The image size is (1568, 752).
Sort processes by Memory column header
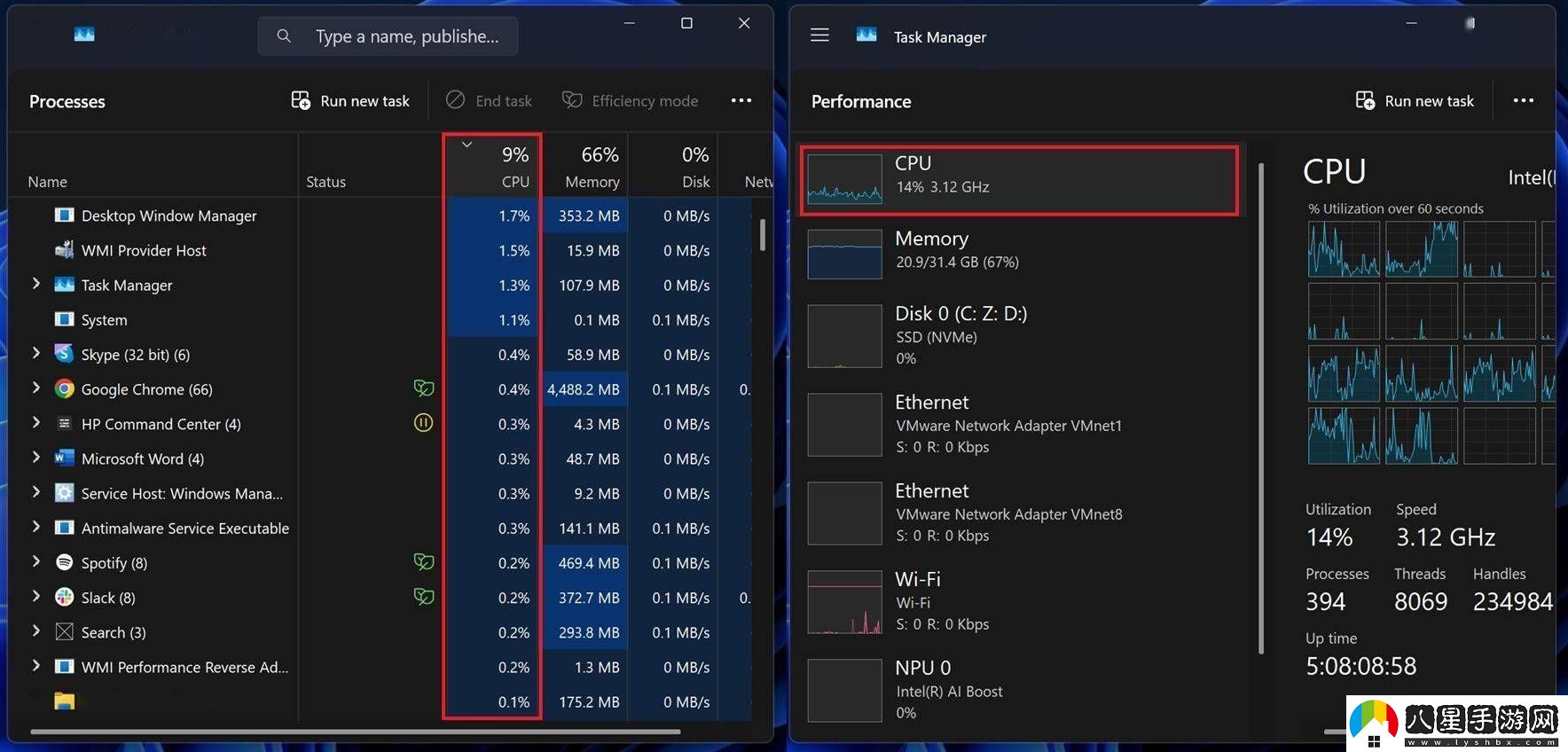click(x=585, y=166)
